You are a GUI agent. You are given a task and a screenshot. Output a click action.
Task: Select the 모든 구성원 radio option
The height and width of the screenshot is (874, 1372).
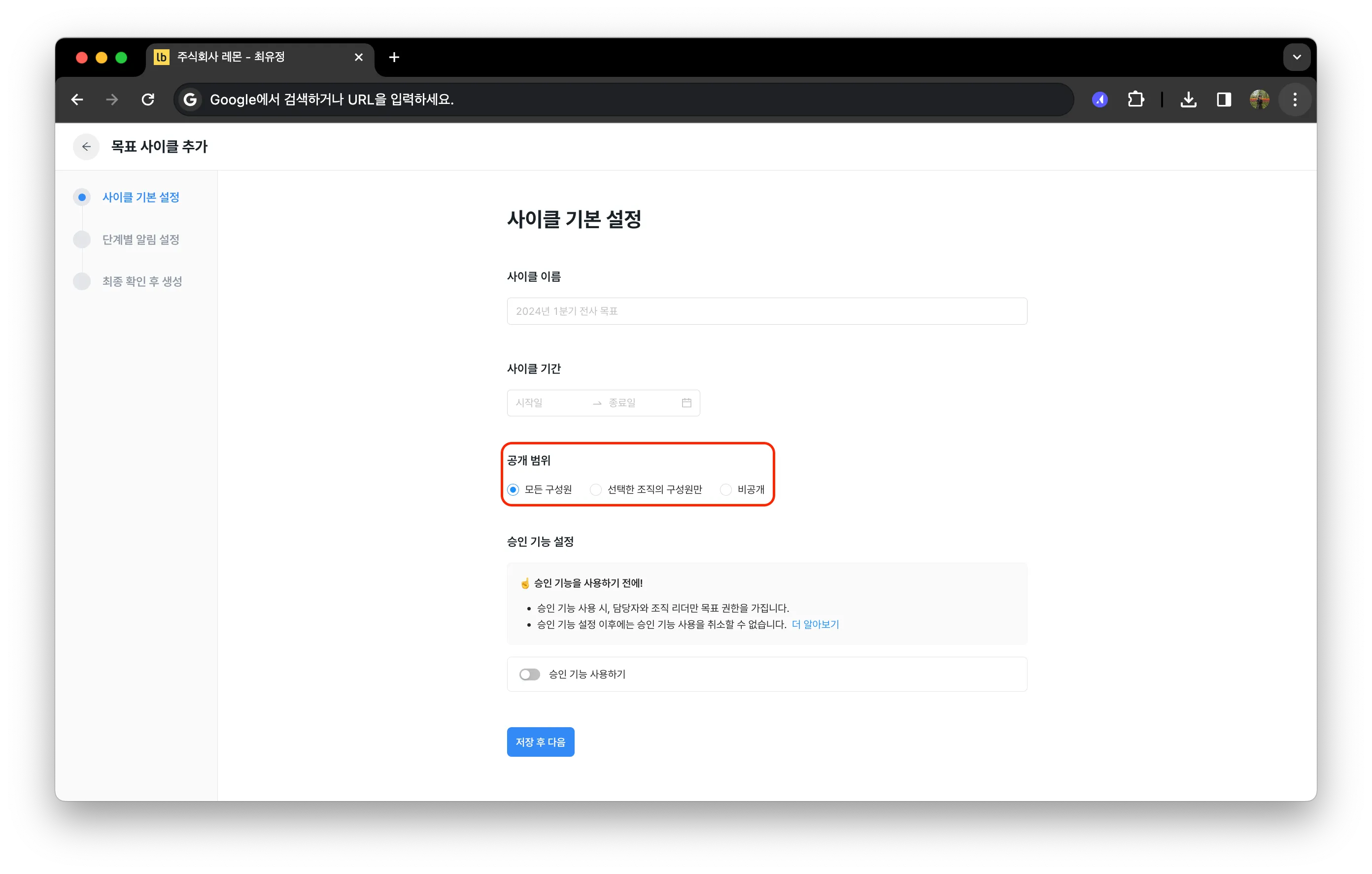click(x=514, y=489)
